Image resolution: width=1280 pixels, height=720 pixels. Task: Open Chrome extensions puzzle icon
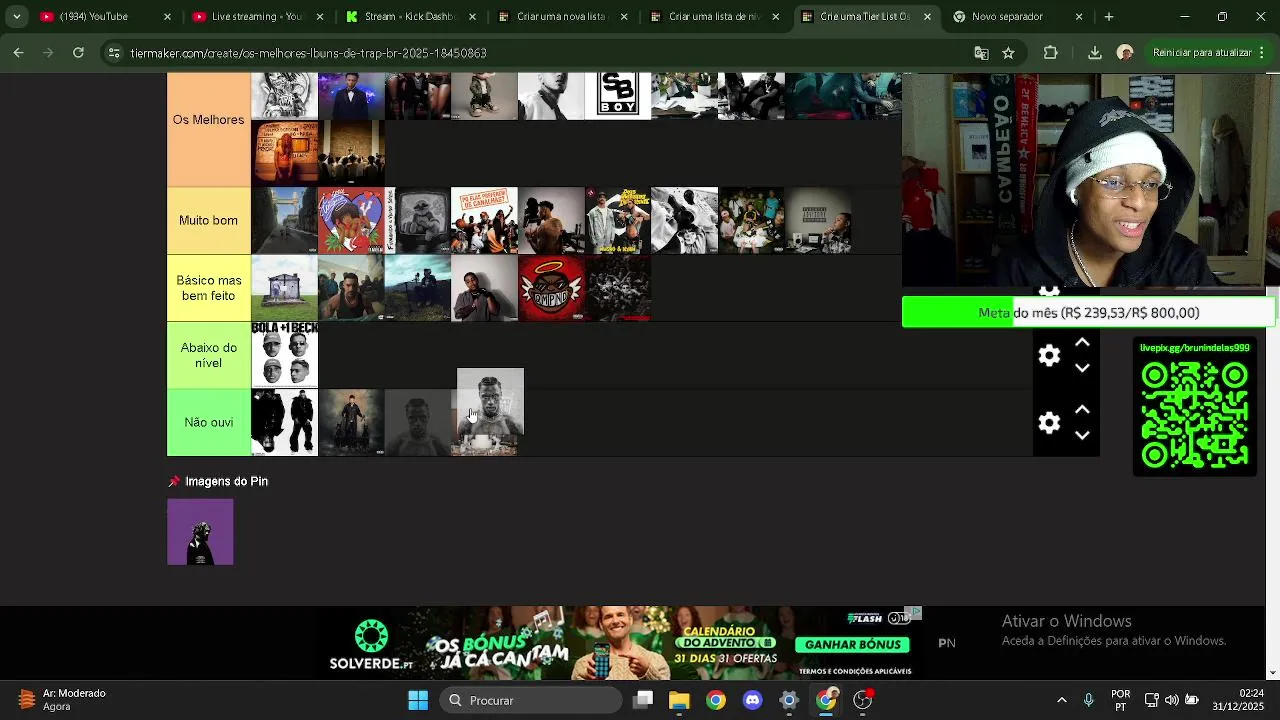[1050, 53]
